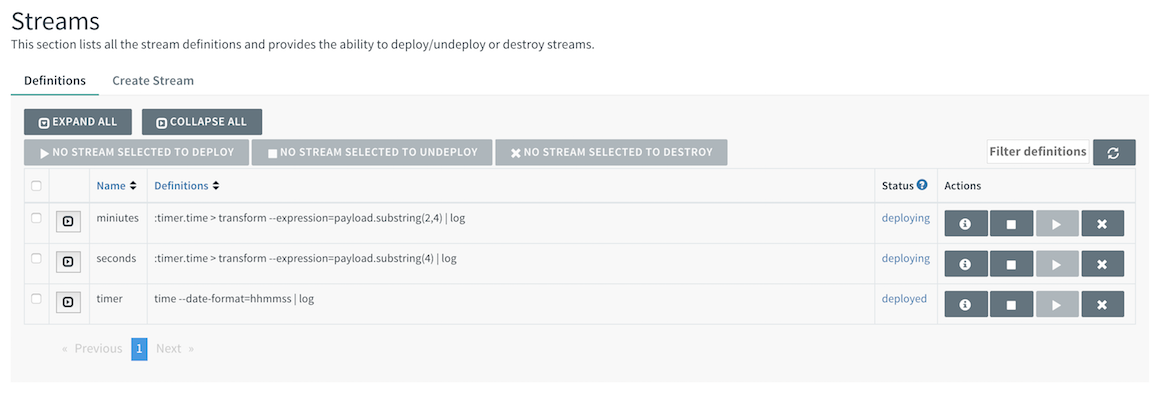Destroy the timer stream via the X icon

tap(1102, 304)
